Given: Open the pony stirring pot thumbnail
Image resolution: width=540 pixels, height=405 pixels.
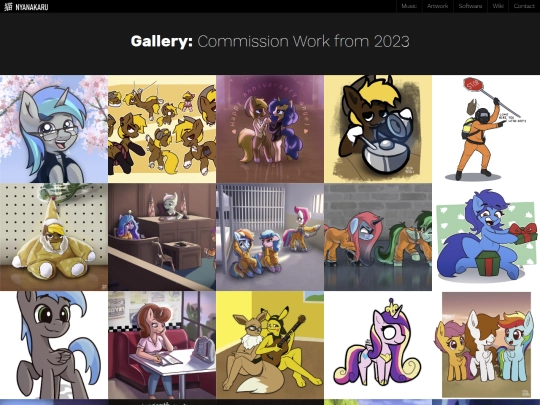Looking at the screenshot, I should tap(378, 129).
